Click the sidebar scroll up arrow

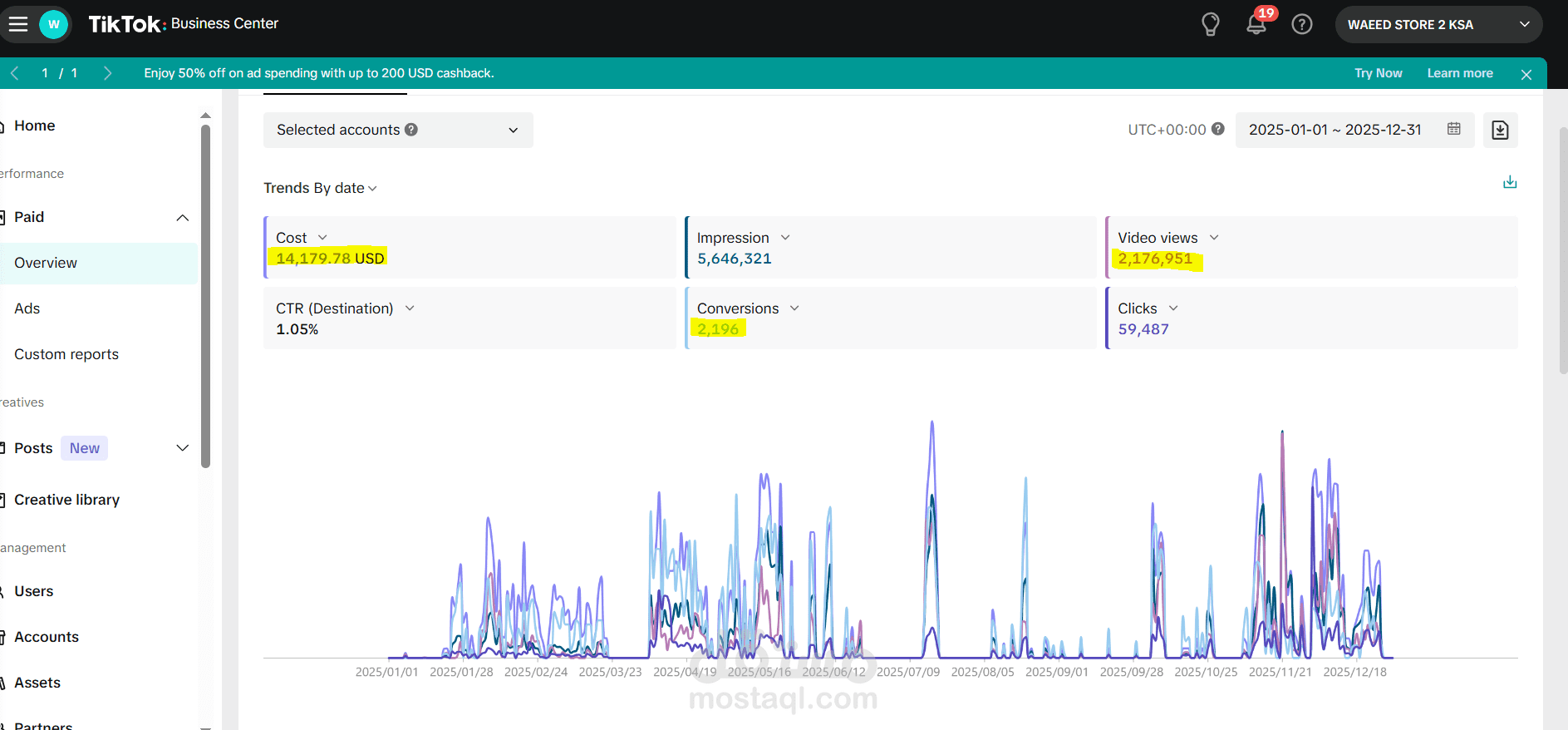click(205, 116)
